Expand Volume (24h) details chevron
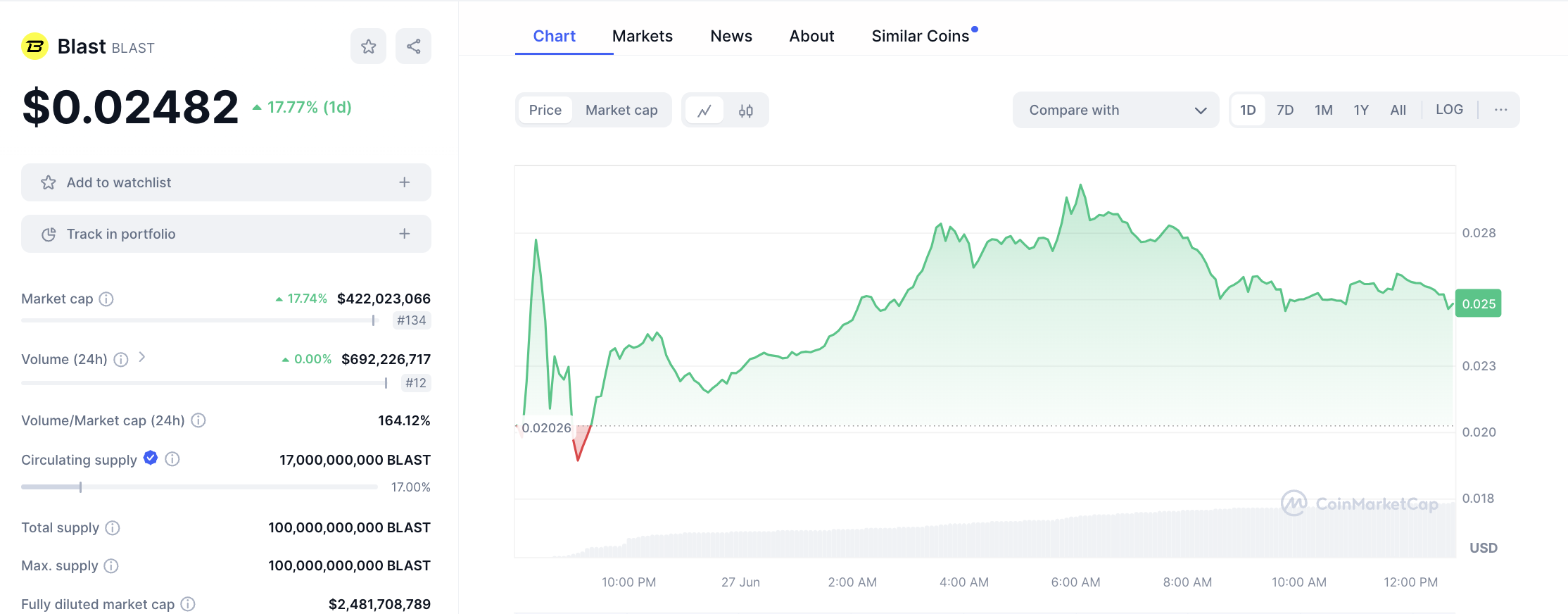 [142, 358]
